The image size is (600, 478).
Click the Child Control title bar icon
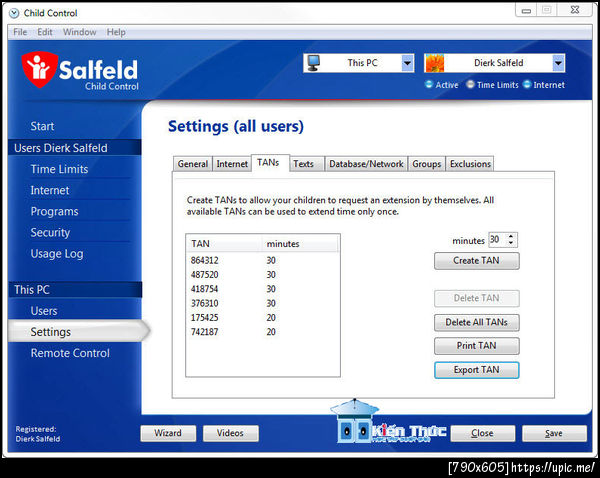(14, 13)
